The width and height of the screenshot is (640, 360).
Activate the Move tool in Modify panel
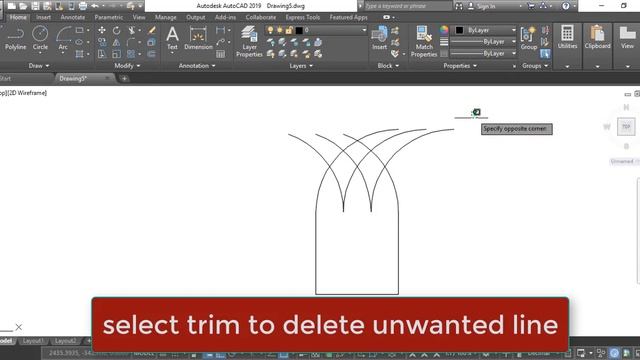click(x=102, y=30)
